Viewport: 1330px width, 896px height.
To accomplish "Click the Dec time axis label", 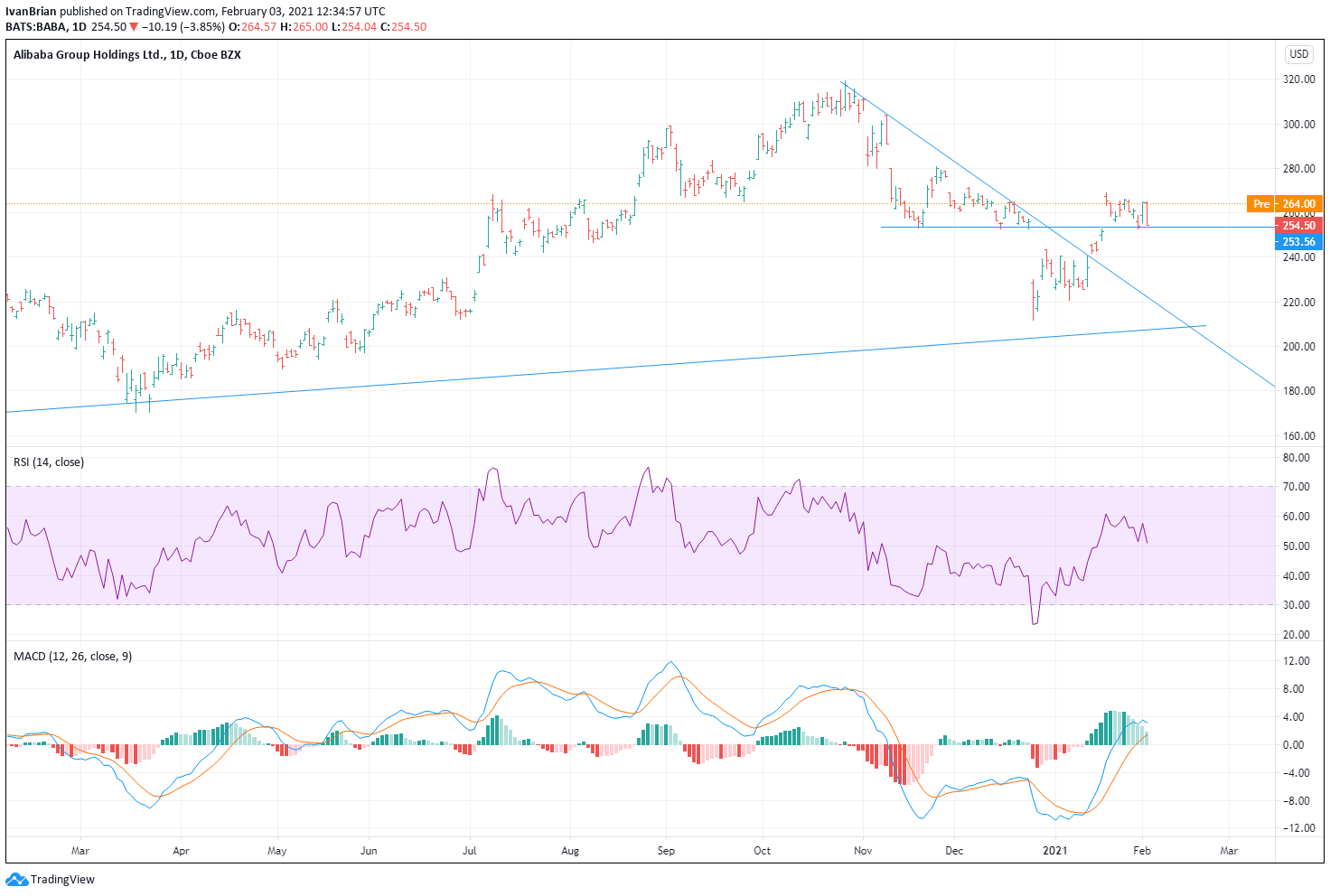I will pos(954,851).
